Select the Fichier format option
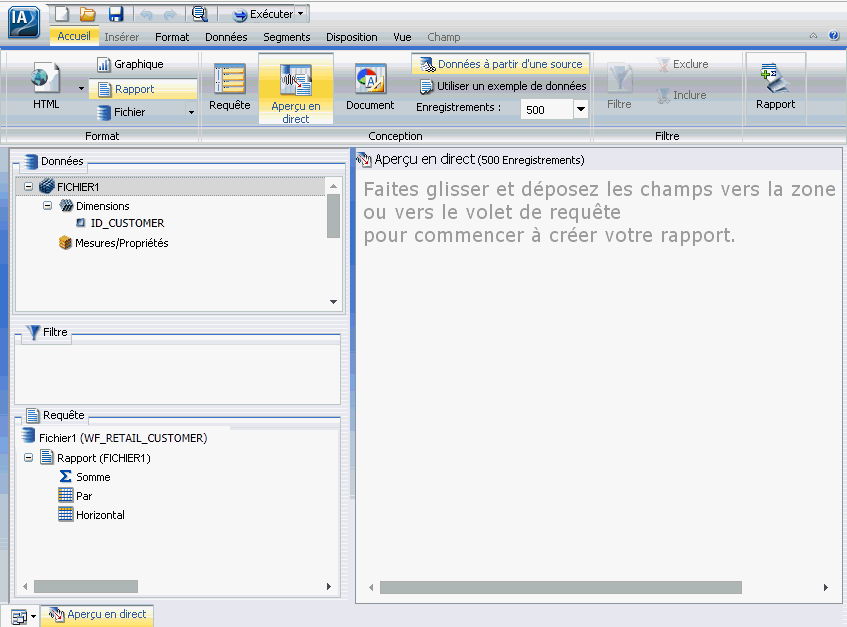This screenshot has width=847, height=627. pos(122,112)
